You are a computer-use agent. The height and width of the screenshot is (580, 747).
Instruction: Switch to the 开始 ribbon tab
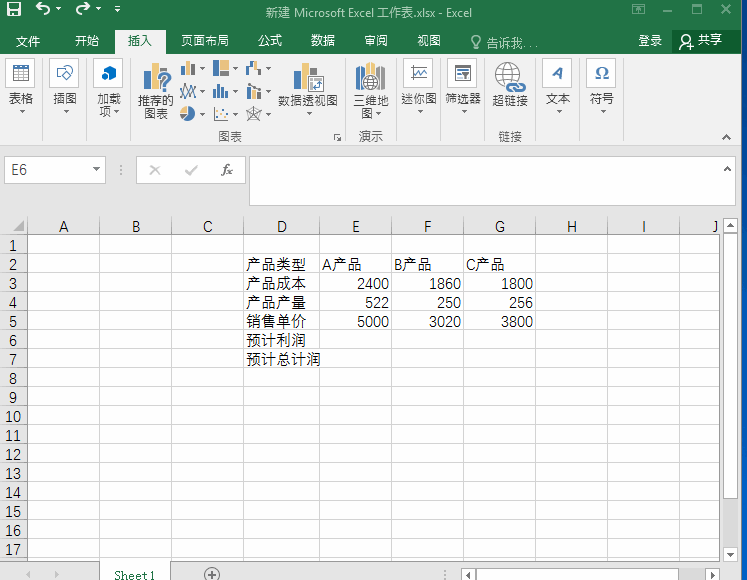(x=87, y=41)
